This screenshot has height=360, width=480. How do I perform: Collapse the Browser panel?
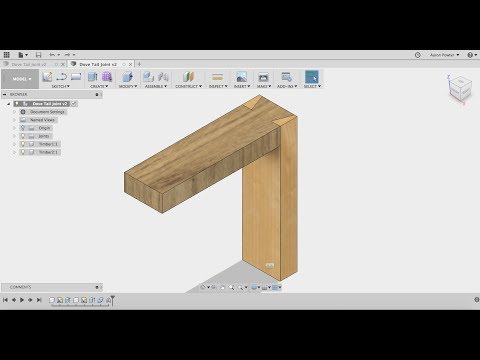tap(4, 95)
